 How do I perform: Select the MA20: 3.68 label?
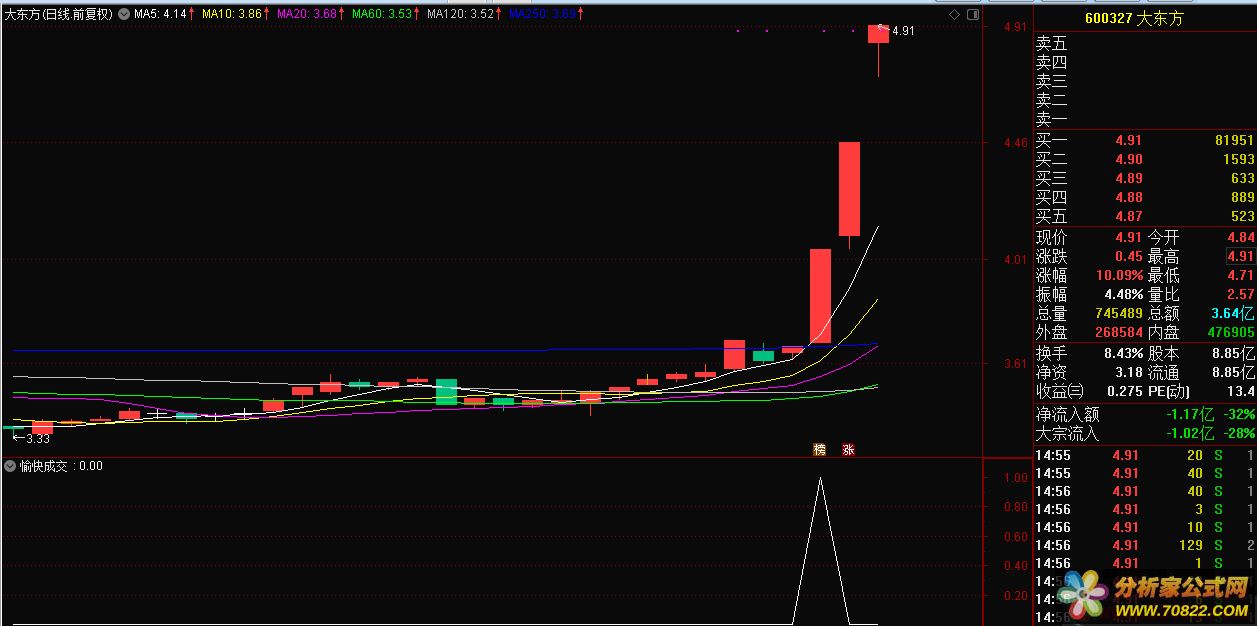pyautogui.click(x=306, y=15)
